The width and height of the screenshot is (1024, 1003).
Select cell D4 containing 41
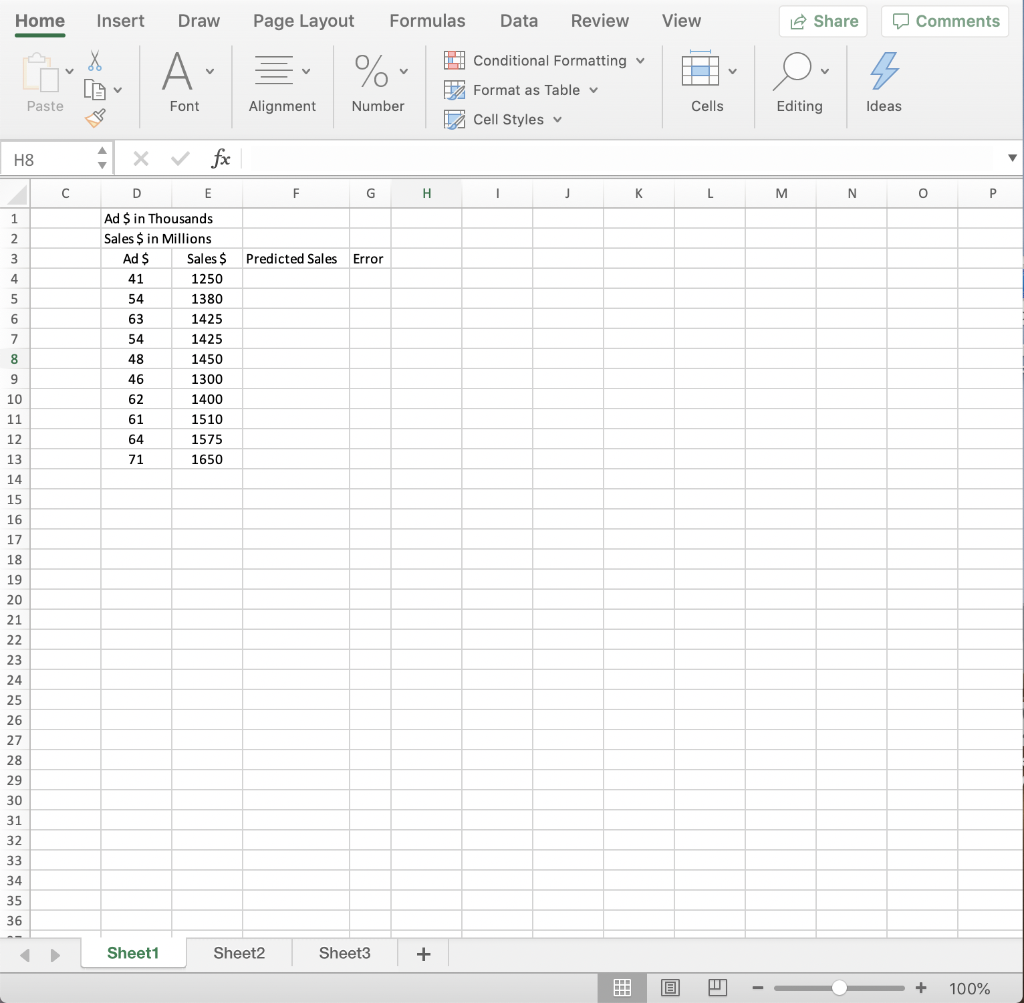pyautogui.click(x=137, y=278)
